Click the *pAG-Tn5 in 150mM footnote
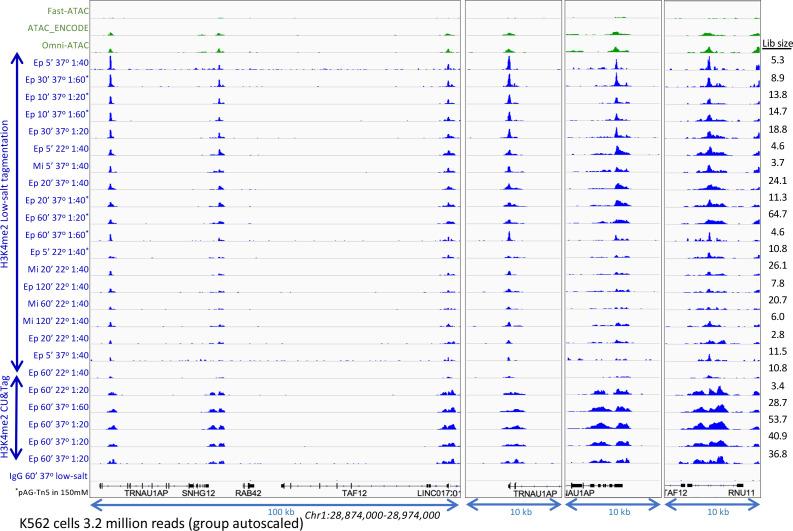Screen dimensions: 793x531 pos(52,492)
